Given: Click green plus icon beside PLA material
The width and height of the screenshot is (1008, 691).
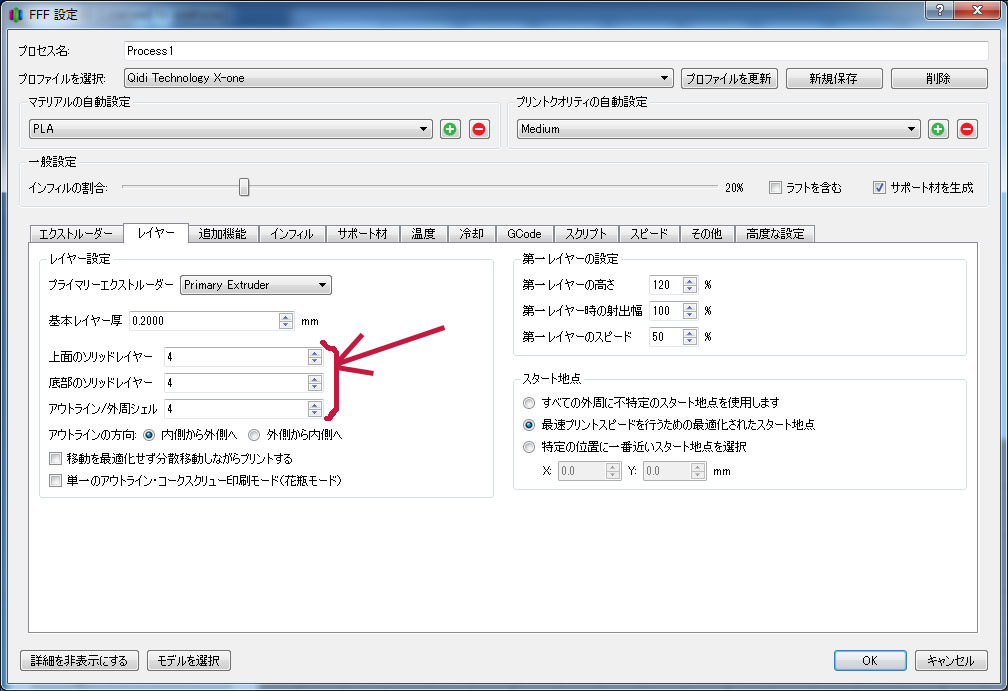Looking at the screenshot, I should (451, 129).
